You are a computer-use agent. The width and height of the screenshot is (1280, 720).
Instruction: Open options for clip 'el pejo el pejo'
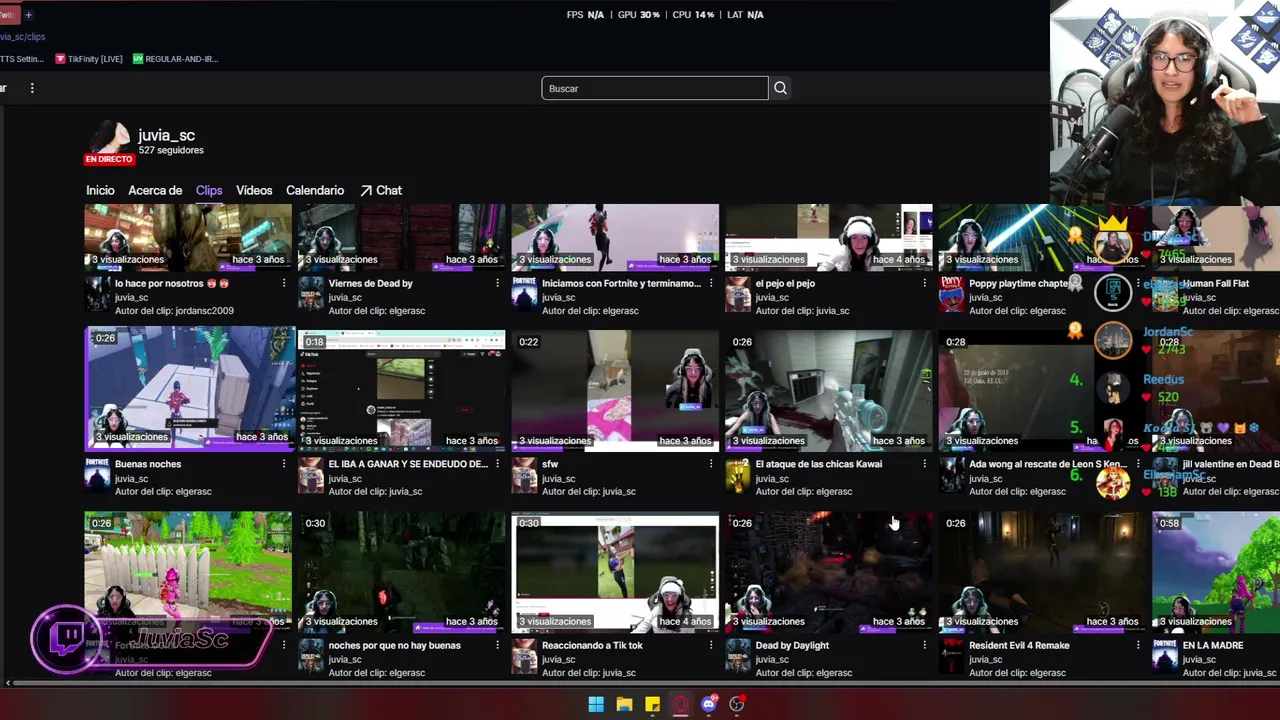coord(924,283)
